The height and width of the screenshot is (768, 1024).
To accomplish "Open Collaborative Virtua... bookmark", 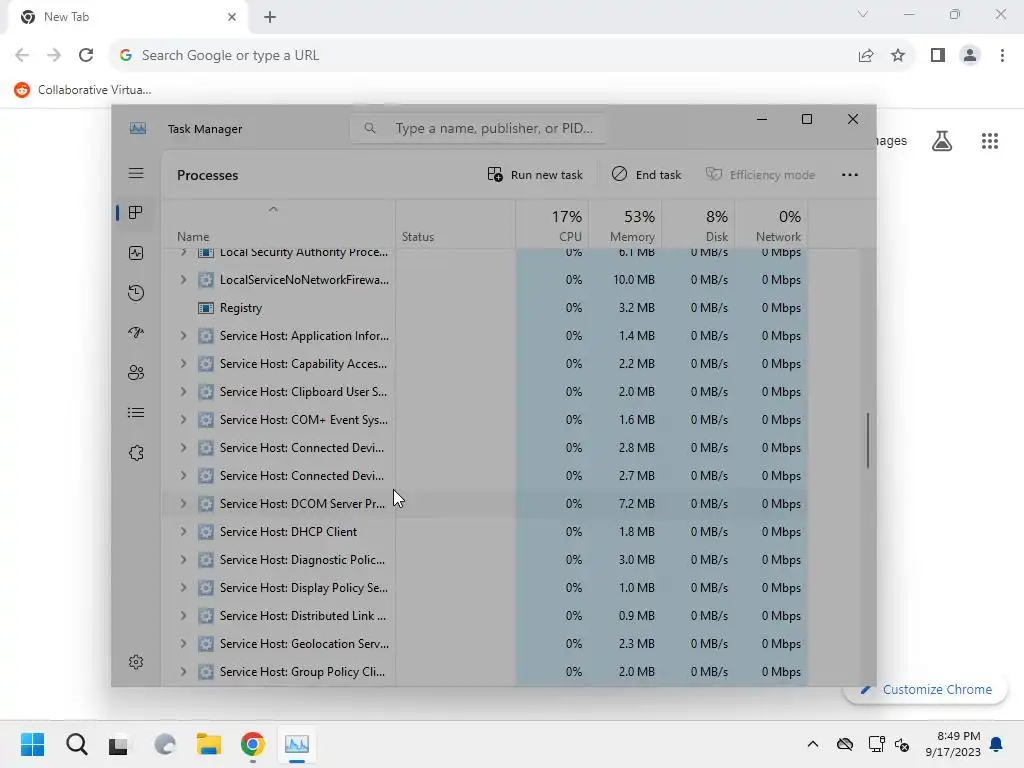I will (x=83, y=90).
